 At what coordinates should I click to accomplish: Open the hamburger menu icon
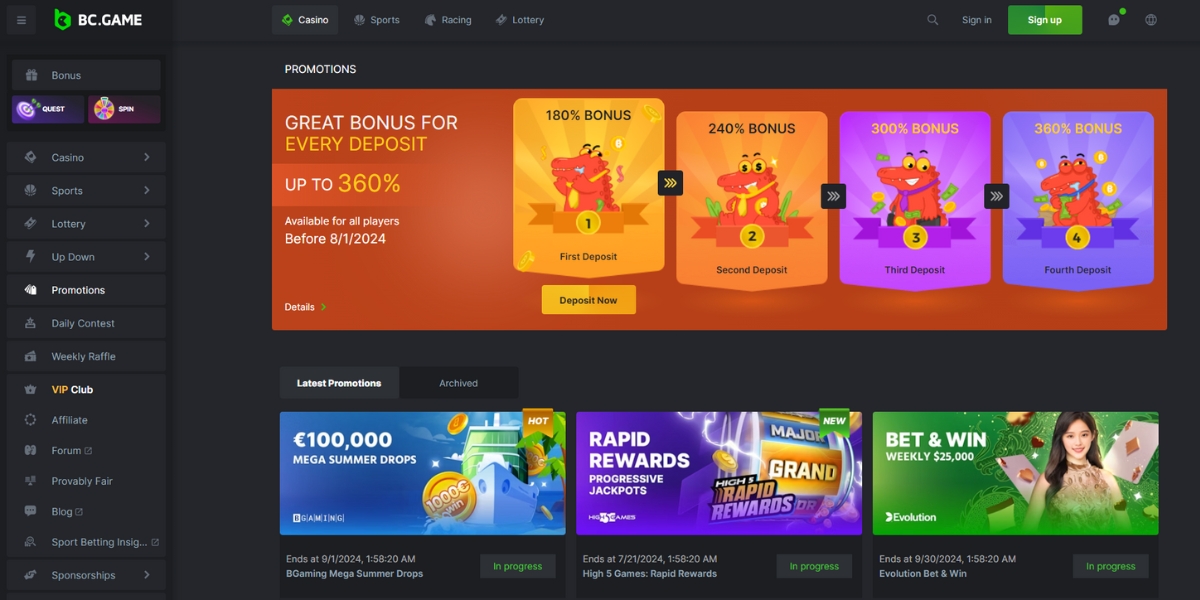[x=21, y=20]
